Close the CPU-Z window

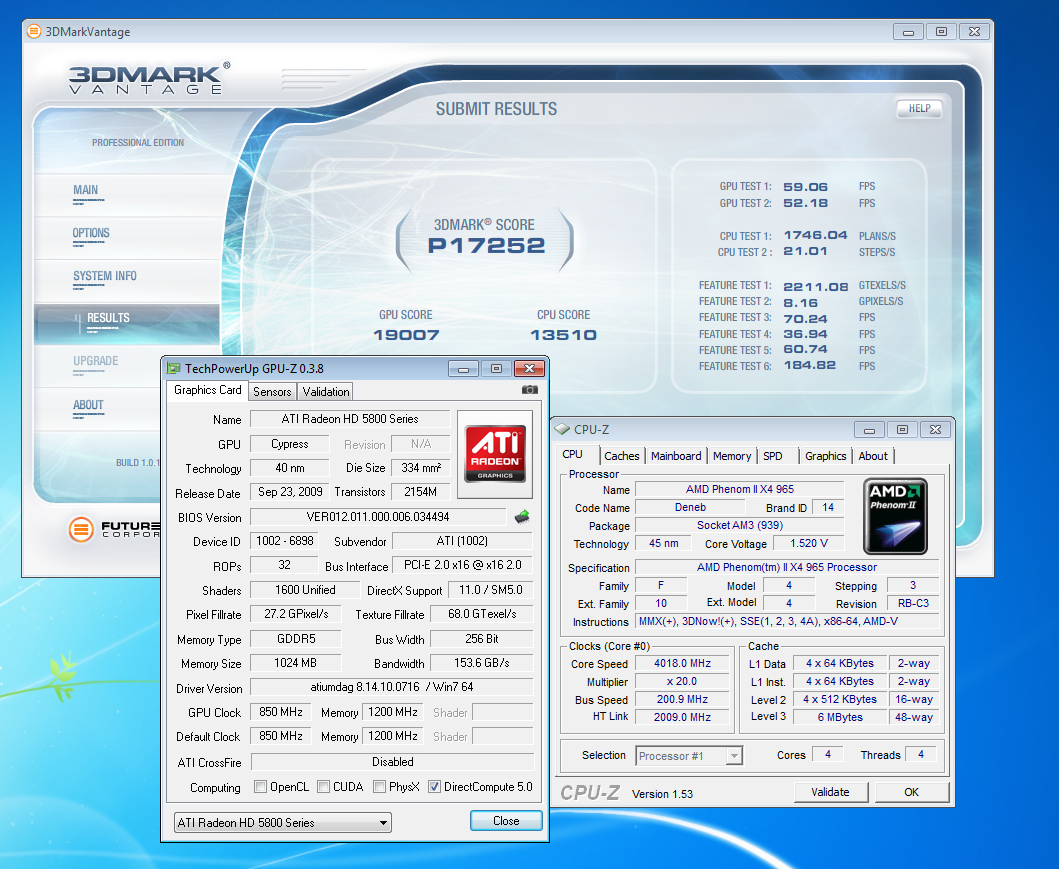point(935,429)
